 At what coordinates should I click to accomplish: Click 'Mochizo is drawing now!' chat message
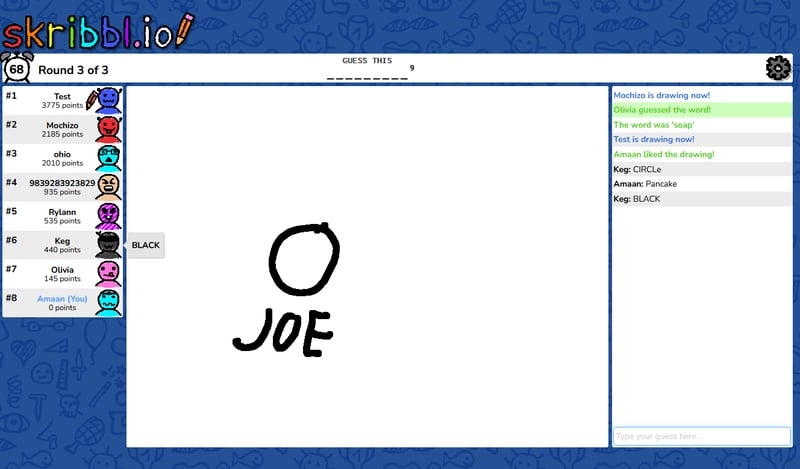[662, 95]
